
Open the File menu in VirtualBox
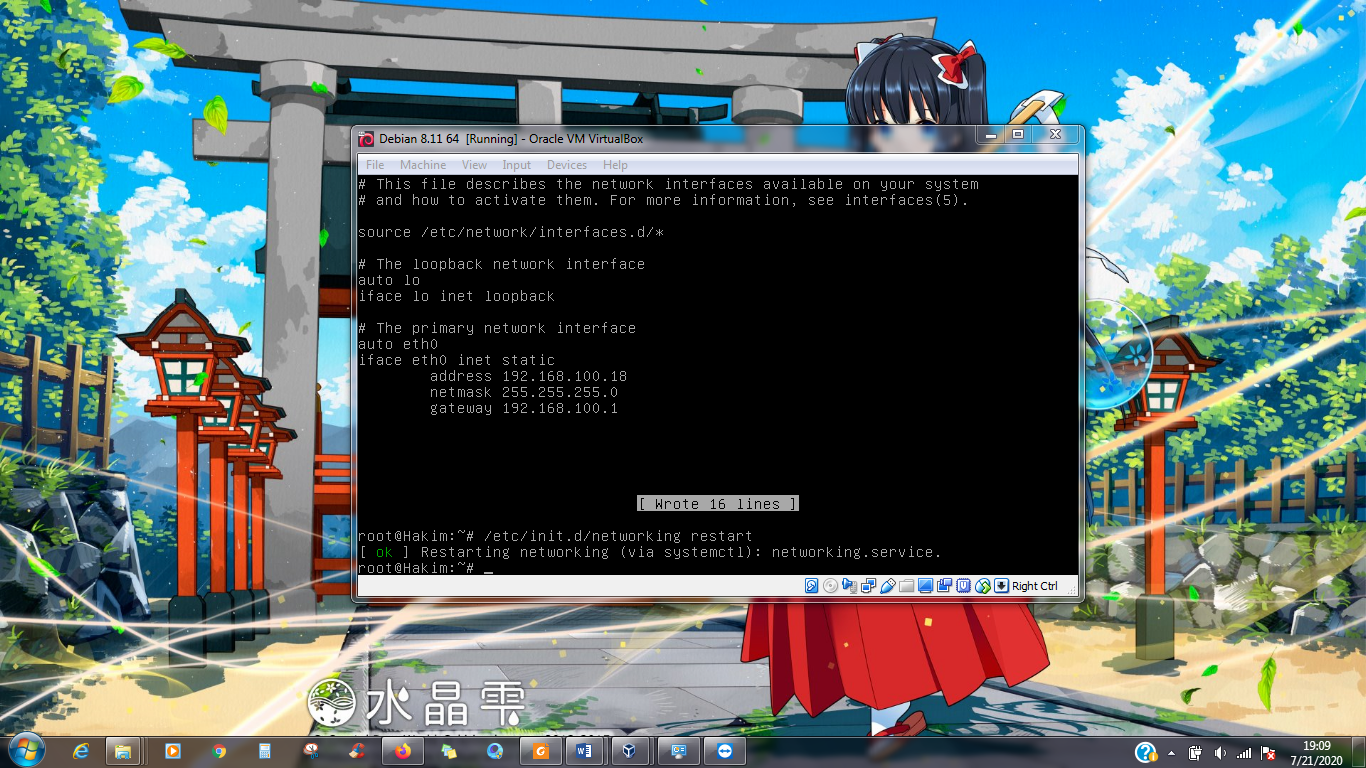(x=375, y=165)
